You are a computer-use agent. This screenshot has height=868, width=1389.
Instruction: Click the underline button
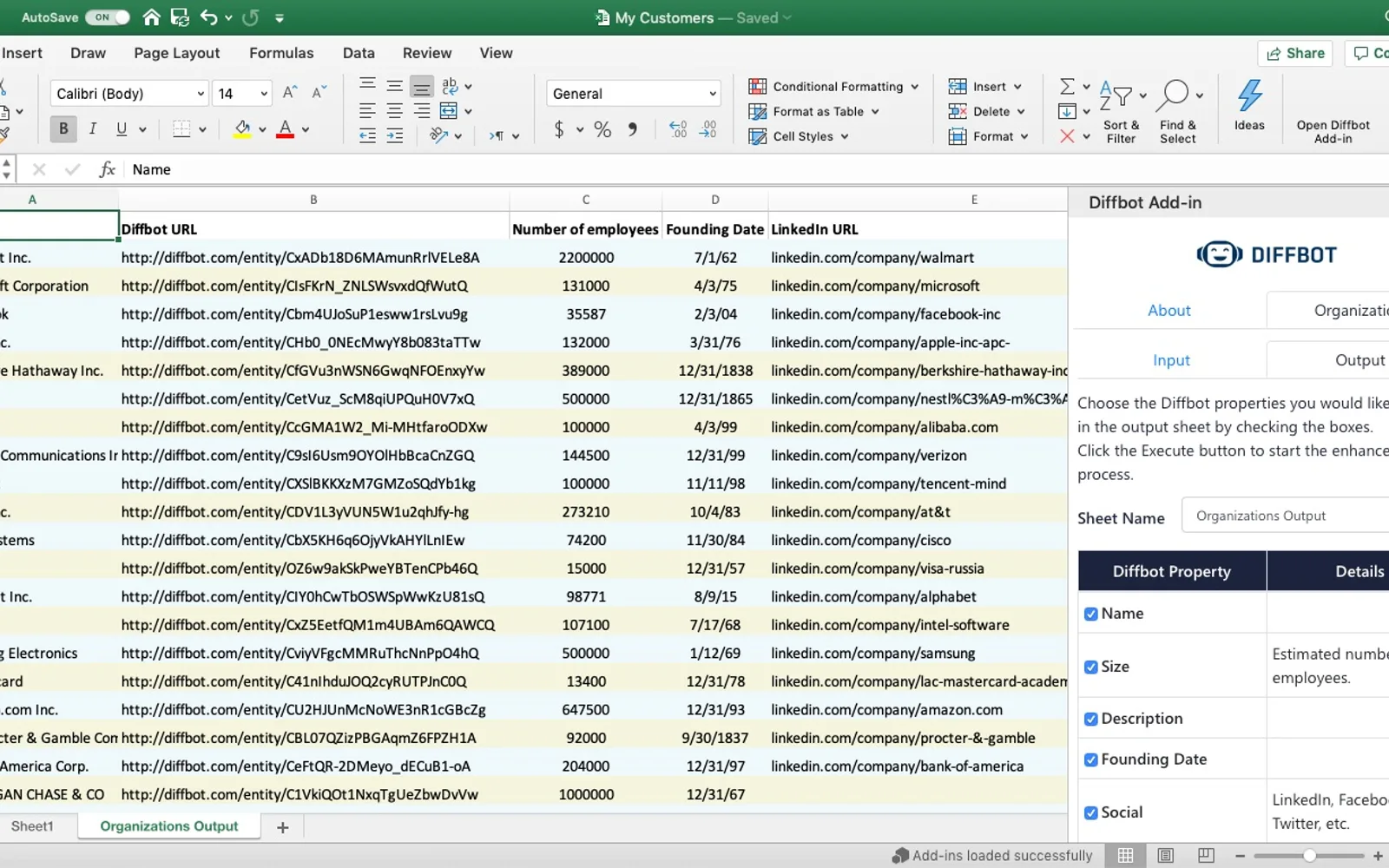(x=122, y=129)
